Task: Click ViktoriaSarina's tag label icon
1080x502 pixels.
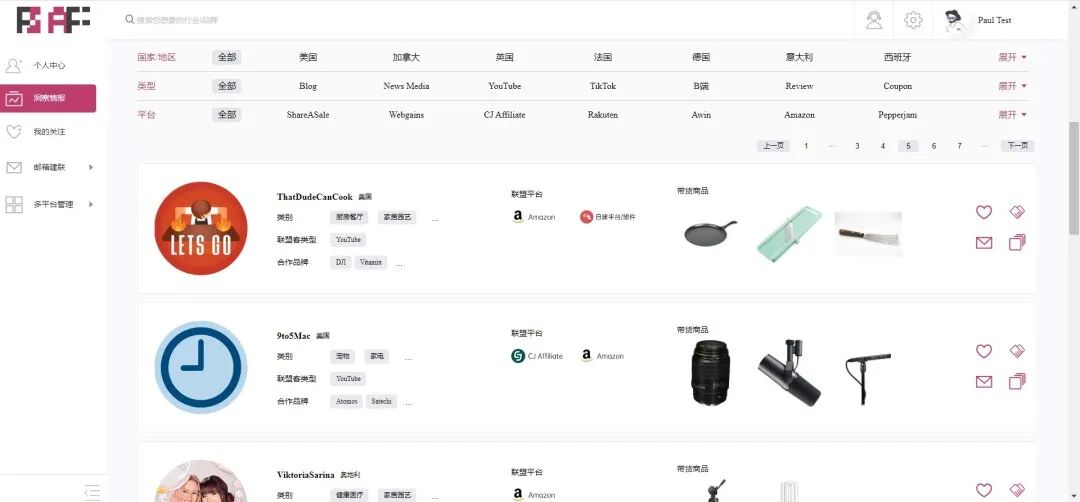Action: point(1017,490)
